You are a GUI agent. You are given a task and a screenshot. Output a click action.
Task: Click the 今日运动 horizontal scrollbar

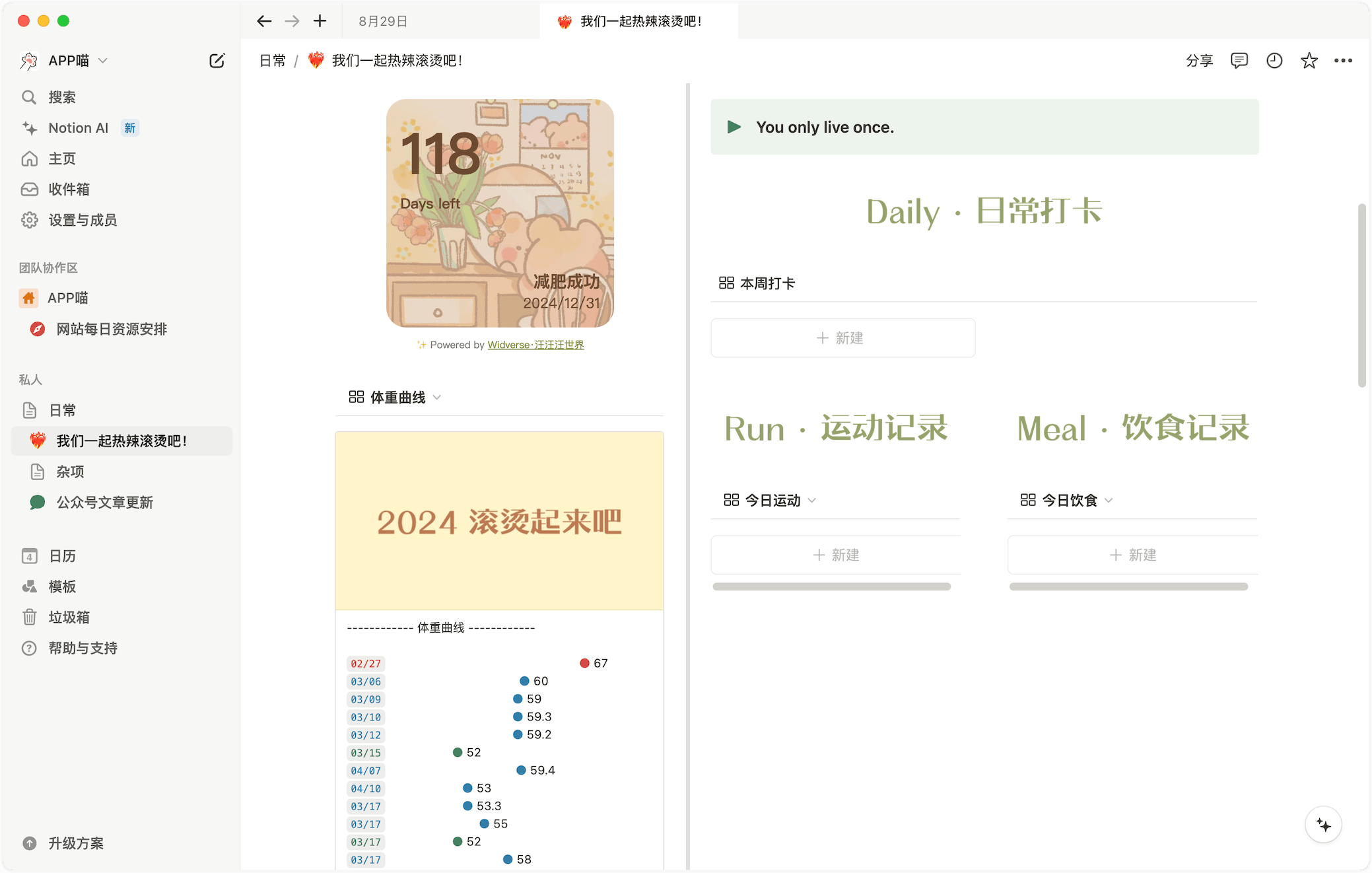tap(831, 586)
